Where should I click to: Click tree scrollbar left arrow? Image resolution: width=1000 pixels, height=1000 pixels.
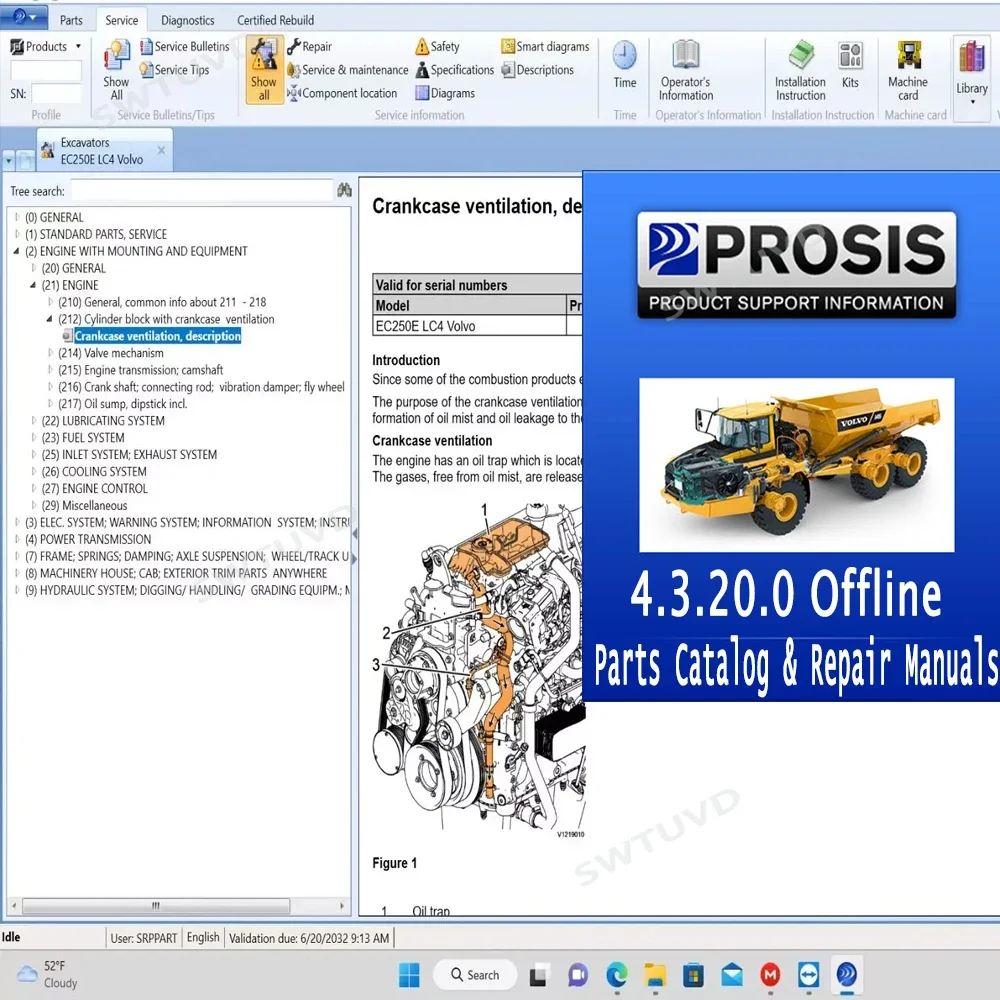[14, 906]
